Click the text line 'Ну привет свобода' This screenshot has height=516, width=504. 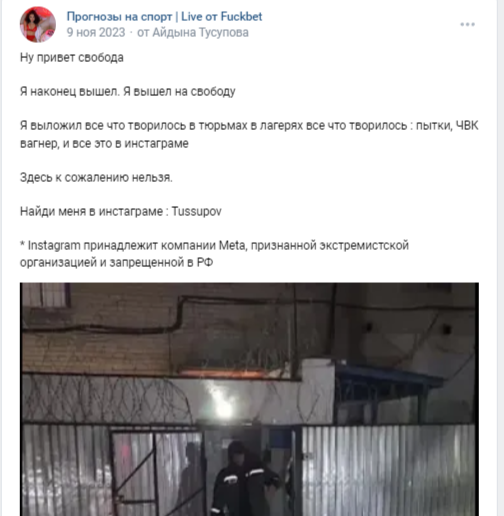point(72,57)
